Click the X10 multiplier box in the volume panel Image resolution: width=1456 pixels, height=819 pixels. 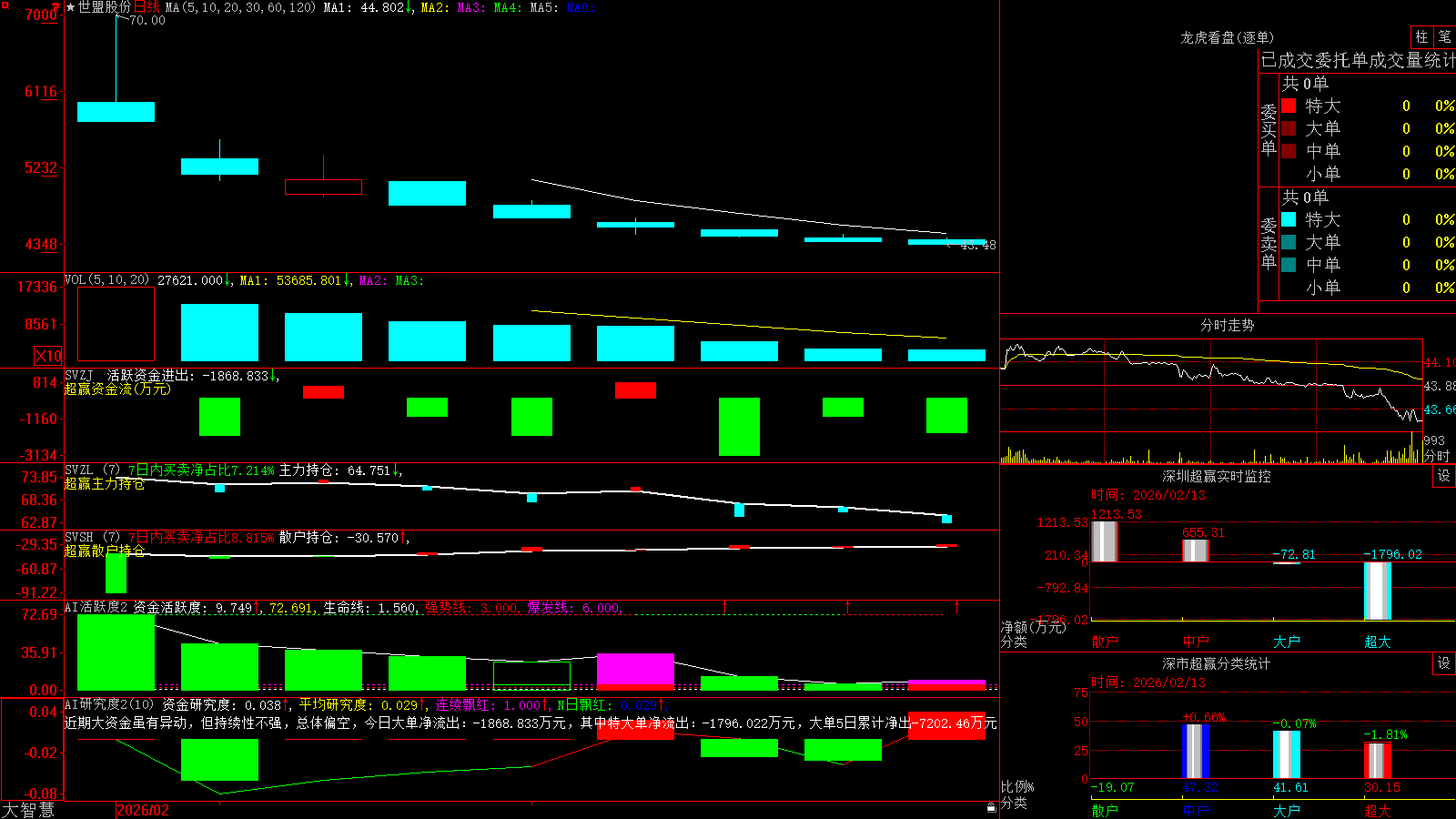(x=48, y=356)
